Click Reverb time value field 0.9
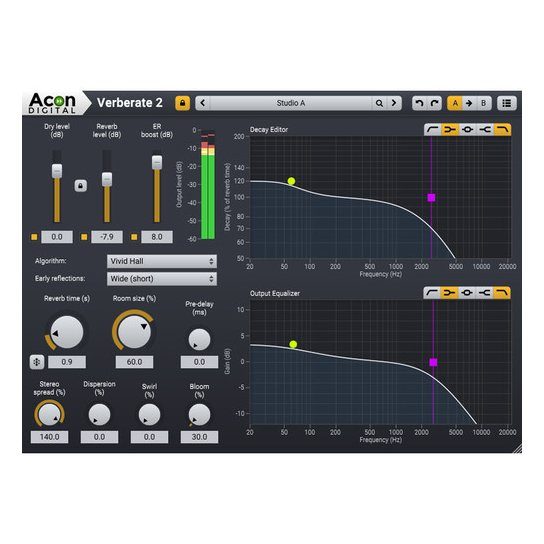The height and width of the screenshot is (544, 544). 67,362
